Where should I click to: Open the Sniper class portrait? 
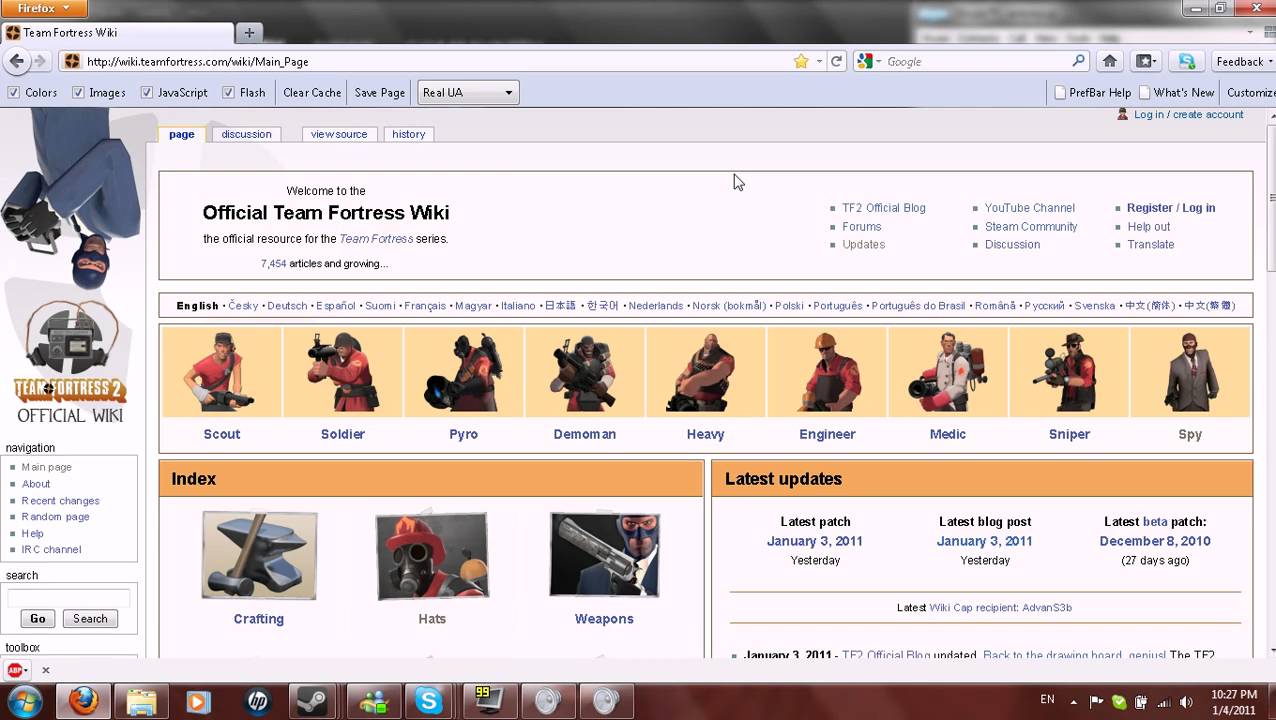click(1069, 372)
